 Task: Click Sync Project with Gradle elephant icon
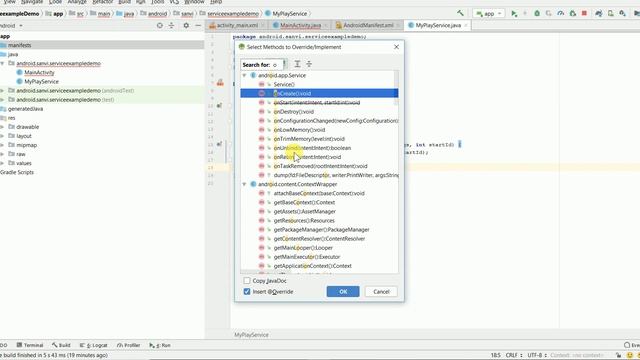[x=599, y=13]
